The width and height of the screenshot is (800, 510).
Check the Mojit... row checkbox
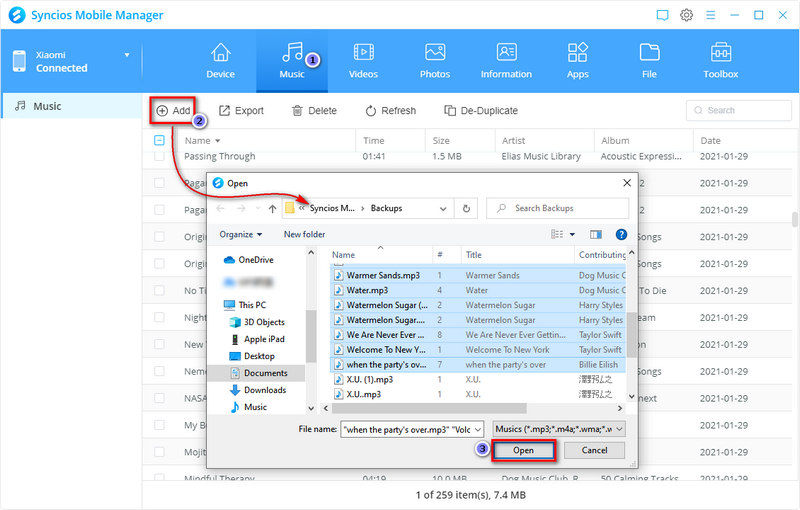(x=159, y=452)
